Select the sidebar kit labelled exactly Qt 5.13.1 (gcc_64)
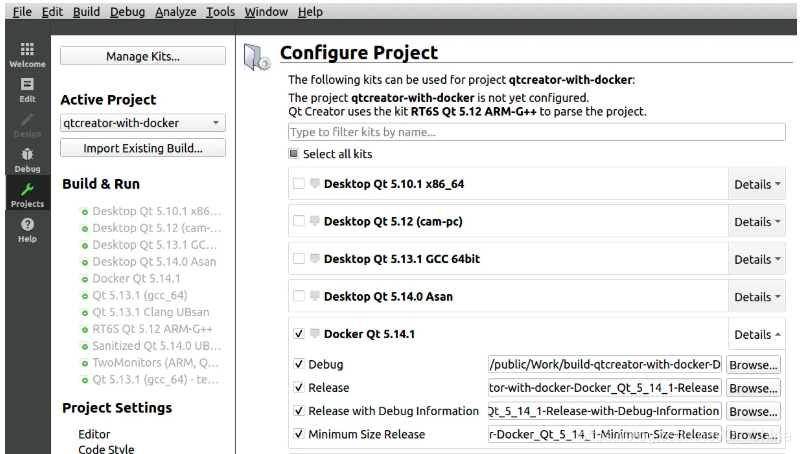The image size is (801, 454). pos(139,295)
